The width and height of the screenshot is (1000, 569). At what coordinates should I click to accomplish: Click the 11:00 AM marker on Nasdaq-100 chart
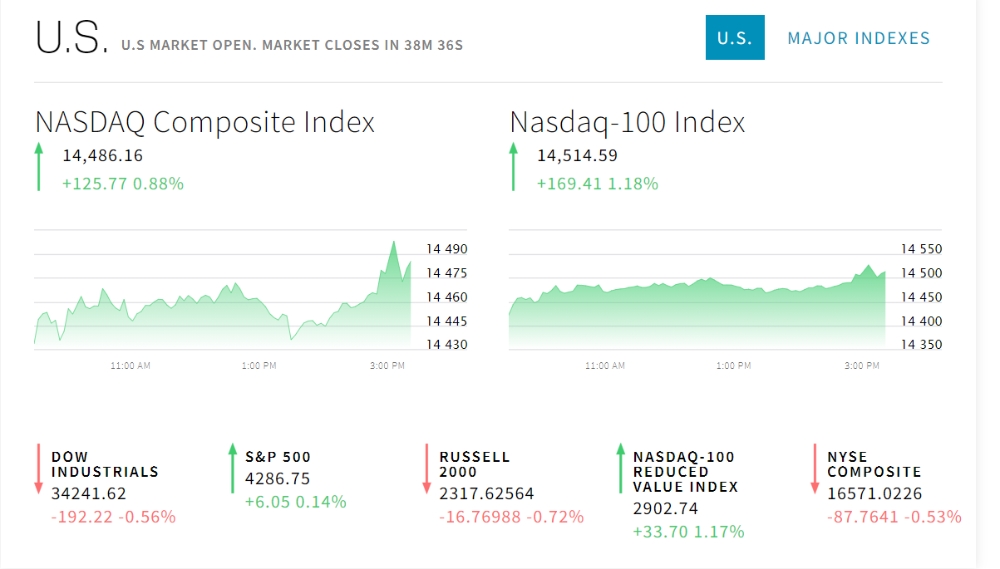pos(605,366)
